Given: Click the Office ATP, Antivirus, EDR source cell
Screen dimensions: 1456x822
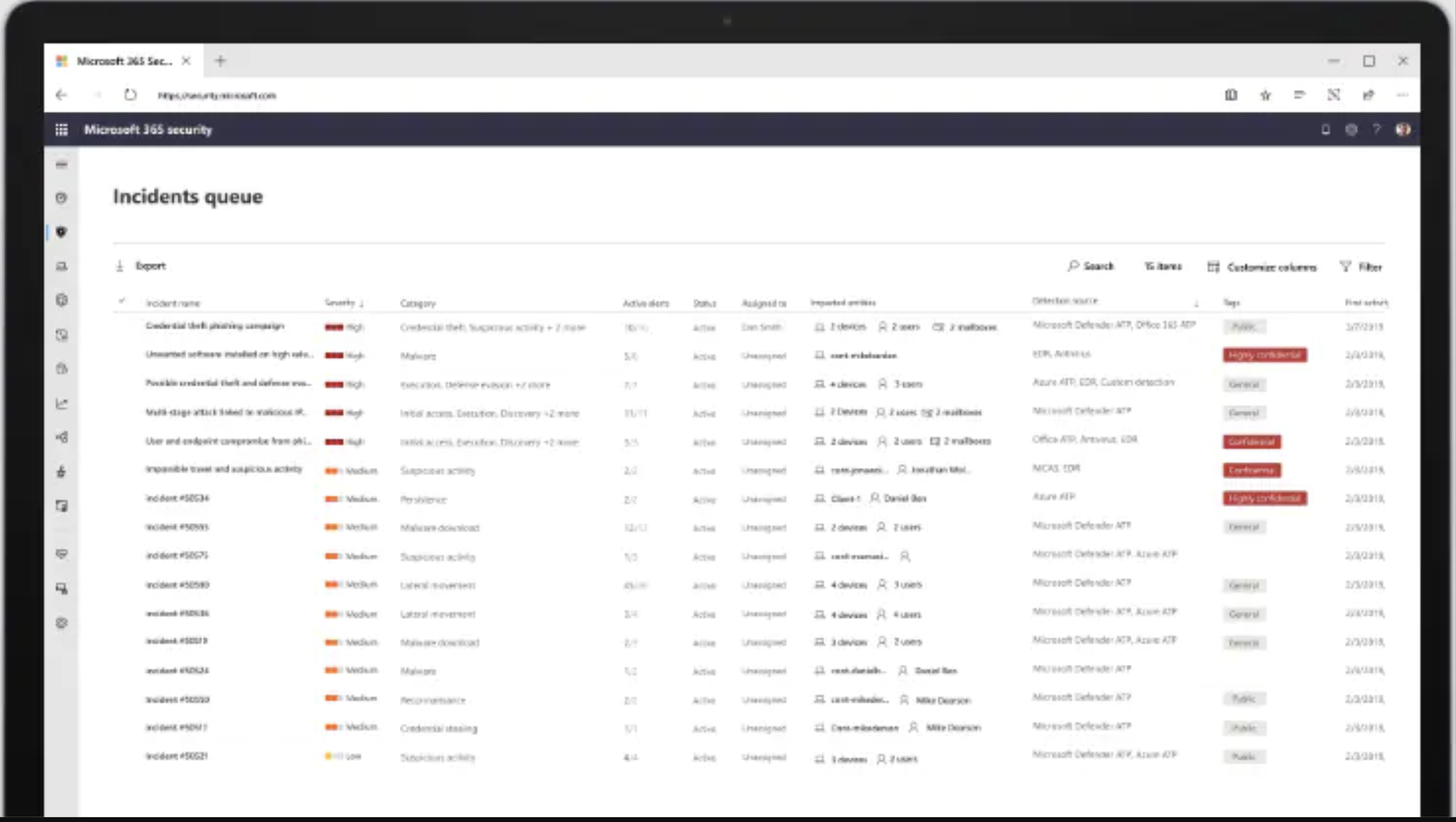Looking at the screenshot, I should click(1084, 439).
